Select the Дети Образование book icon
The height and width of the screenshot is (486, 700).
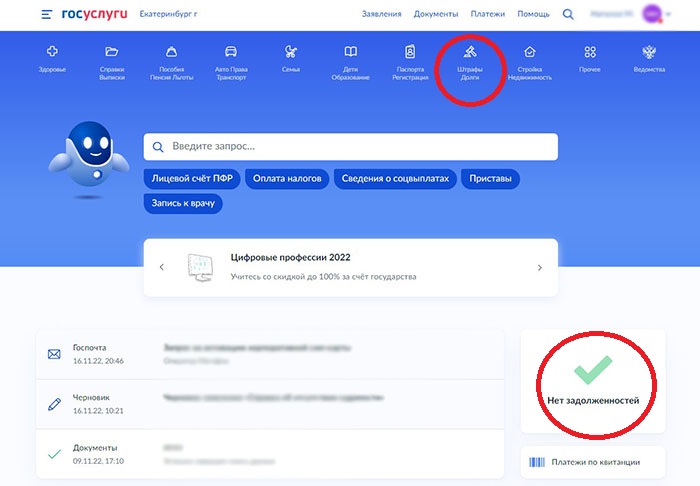(x=350, y=52)
